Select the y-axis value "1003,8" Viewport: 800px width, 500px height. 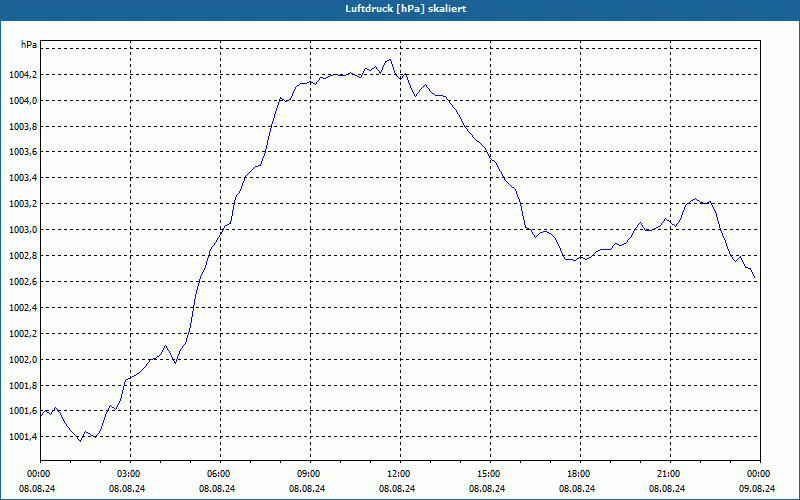pyautogui.click(x=23, y=127)
